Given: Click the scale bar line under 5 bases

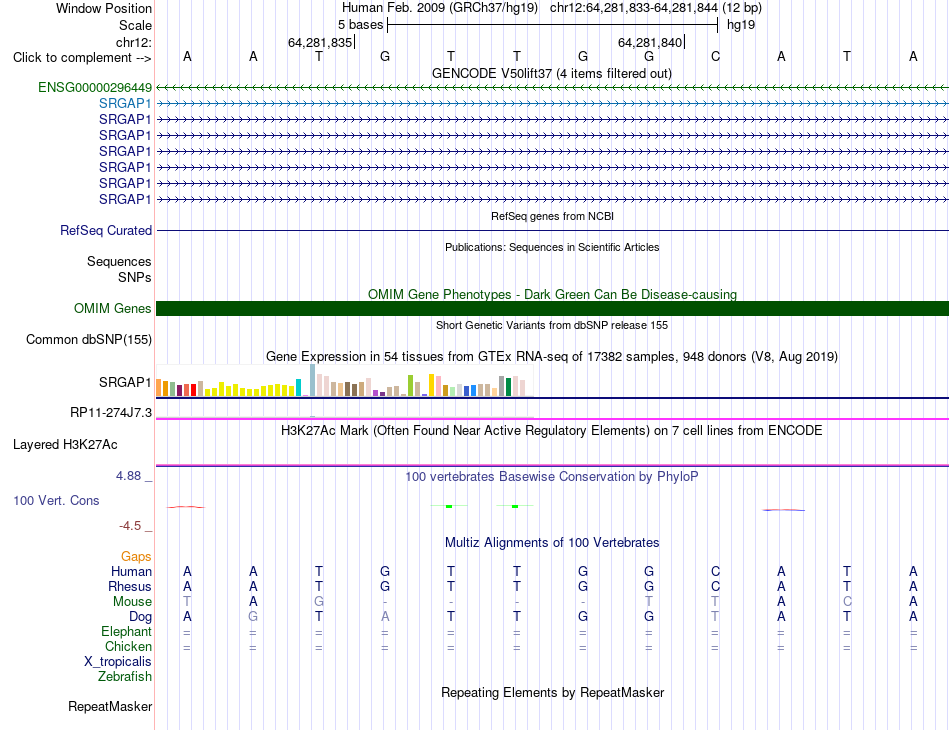Looking at the screenshot, I should pyautogui.click(x=552, y=25).
